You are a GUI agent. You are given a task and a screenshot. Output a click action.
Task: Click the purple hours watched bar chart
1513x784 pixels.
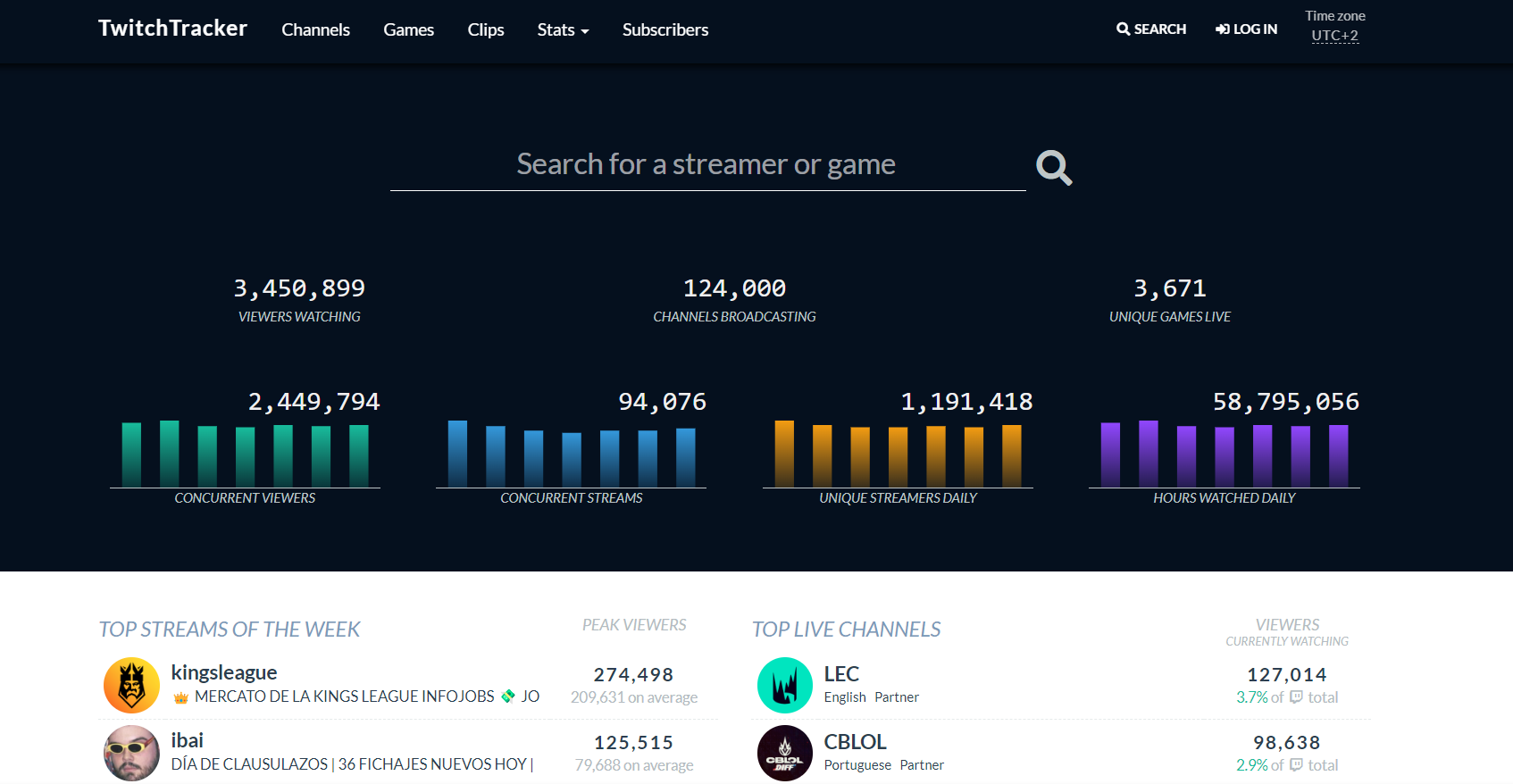[x=1225, y=454]
